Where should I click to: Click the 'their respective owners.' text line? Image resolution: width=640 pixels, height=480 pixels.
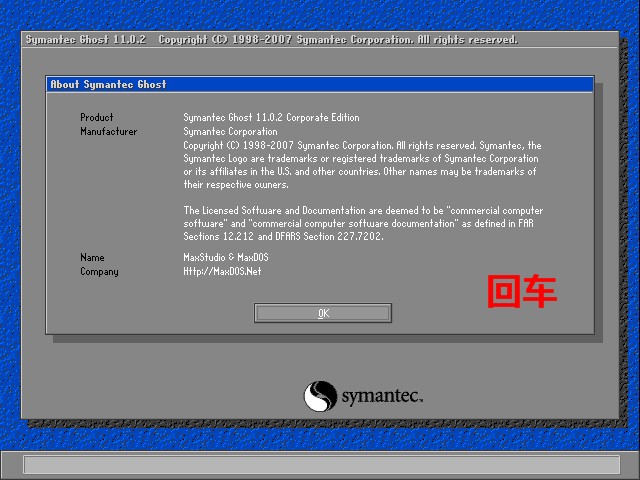236,184
